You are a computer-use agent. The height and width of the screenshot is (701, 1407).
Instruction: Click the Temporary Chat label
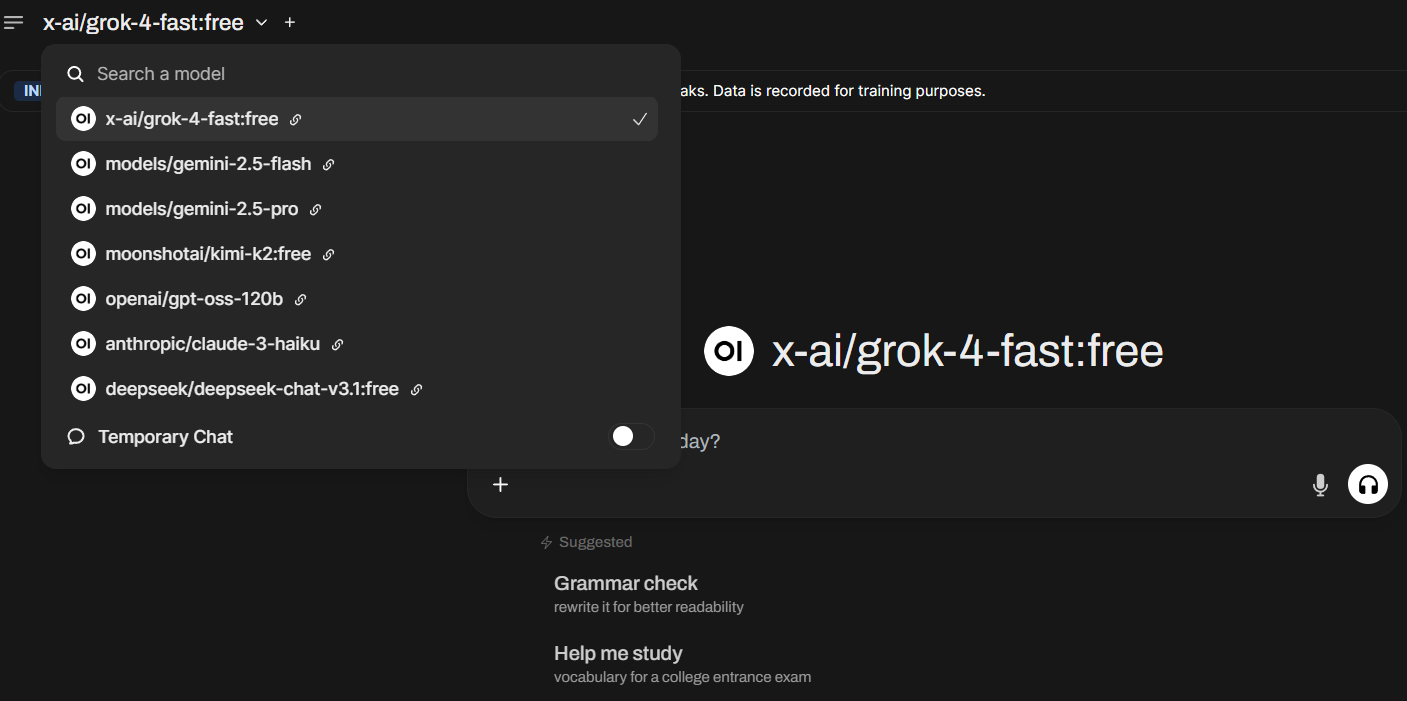tap(165, 437)
